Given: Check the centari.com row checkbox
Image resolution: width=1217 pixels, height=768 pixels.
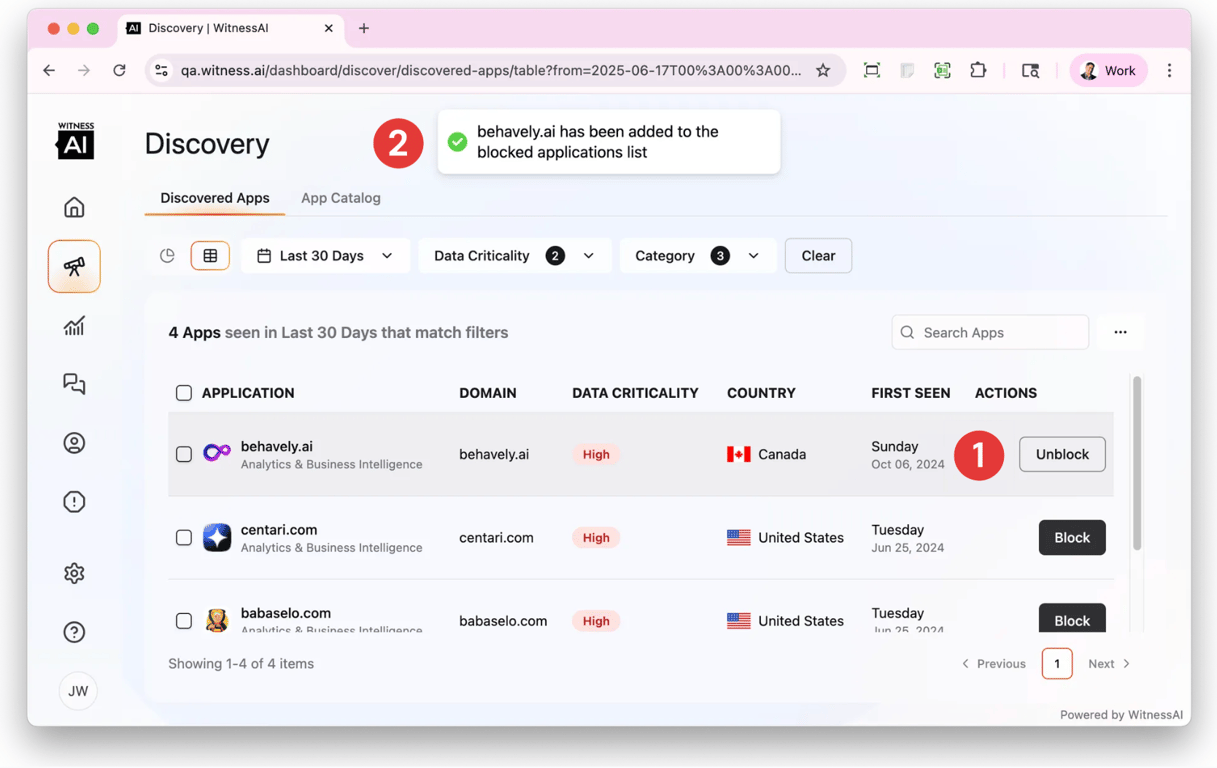Looking at the screenshot, I should (x=184, y=537).
